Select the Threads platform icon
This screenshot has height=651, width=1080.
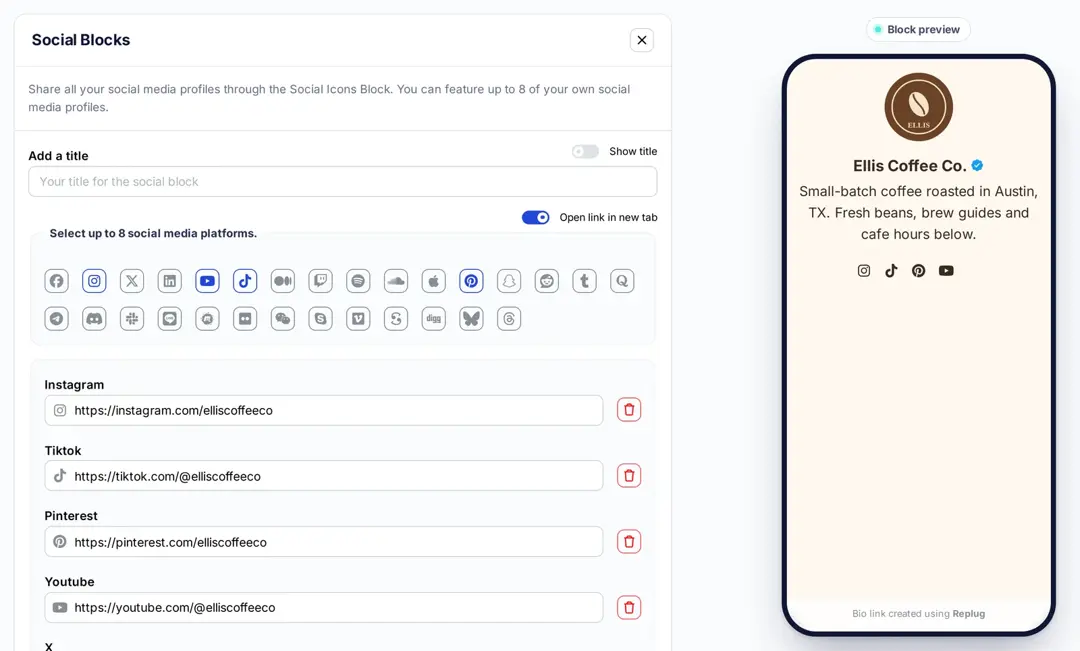(509, 319)
